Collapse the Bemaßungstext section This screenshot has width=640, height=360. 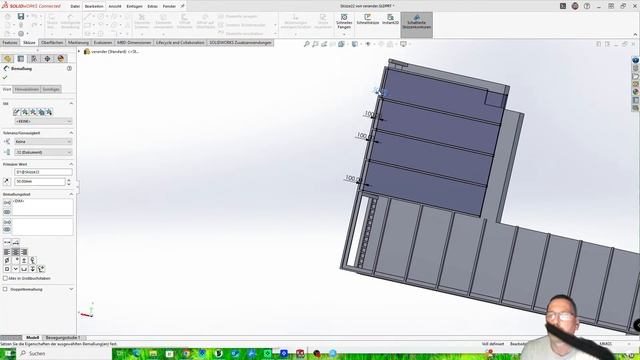[71, 194]
